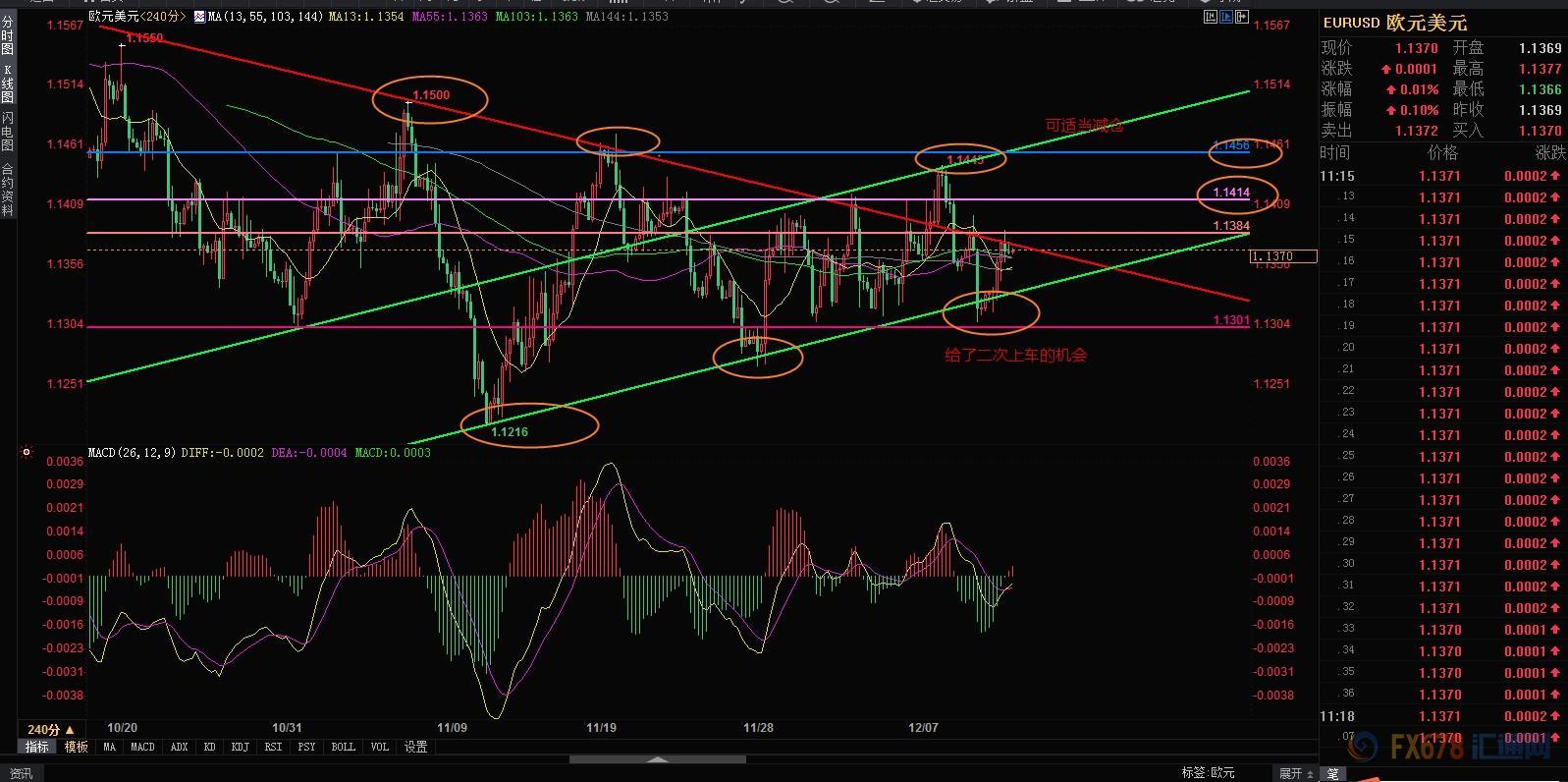Click the 11:15 tick row time
Screen dimensions: 1568x782
click(x=1337, y=176)
